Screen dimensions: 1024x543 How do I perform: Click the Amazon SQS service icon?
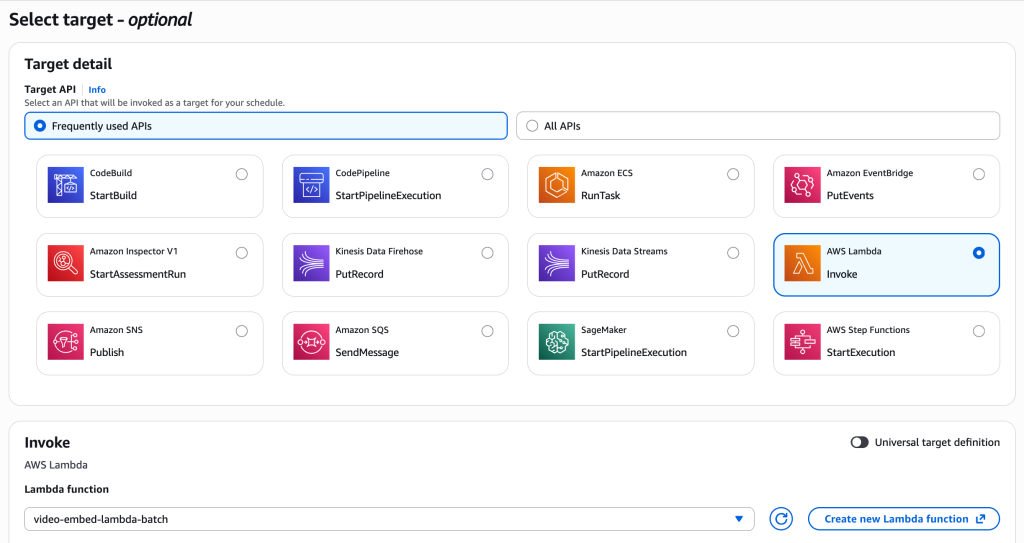(x=311, y=342)
